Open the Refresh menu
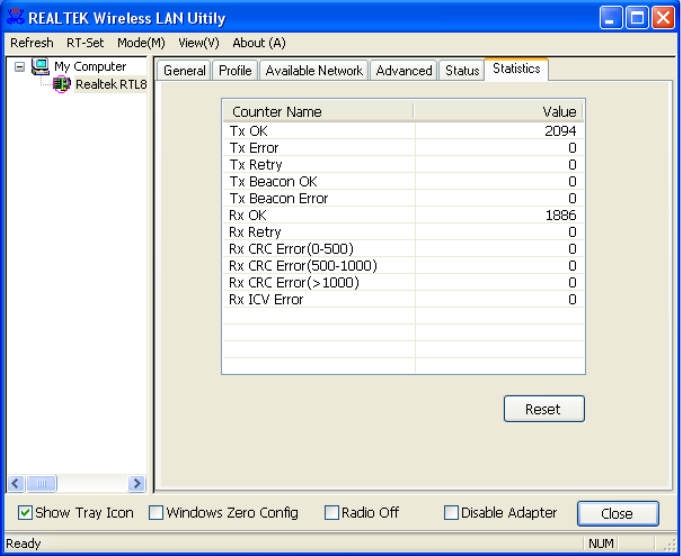Image resolution: width=681 pixels, height=556 pixels. pyautogui.click(x=32, y=43)
